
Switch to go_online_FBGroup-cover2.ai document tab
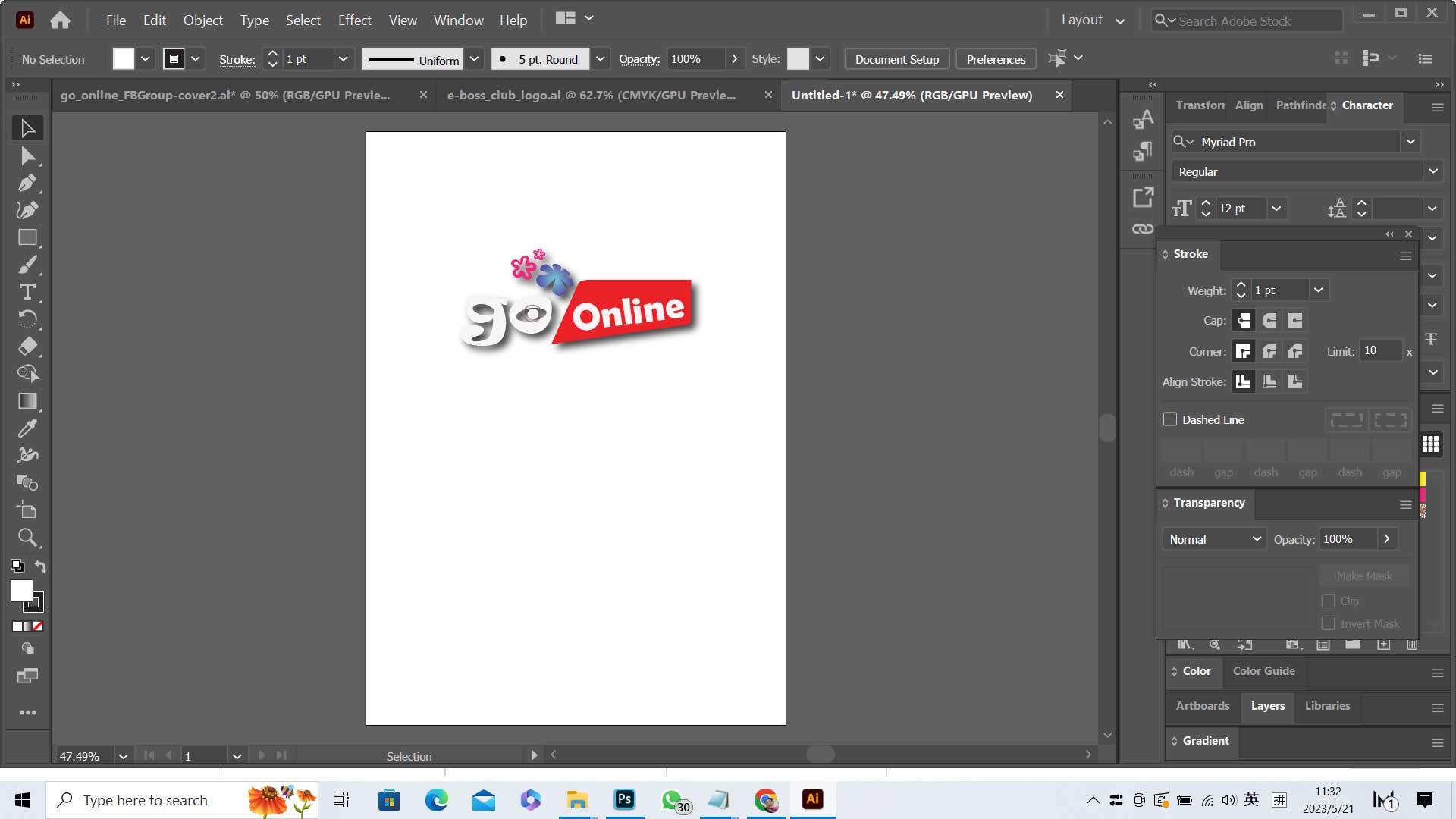[225, 95]
